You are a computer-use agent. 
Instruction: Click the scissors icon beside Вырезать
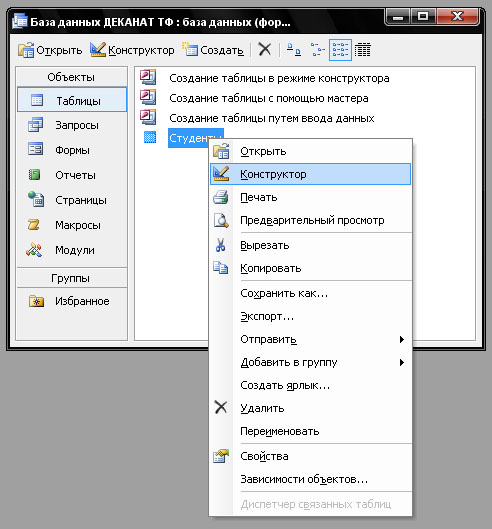pos(221,245)
